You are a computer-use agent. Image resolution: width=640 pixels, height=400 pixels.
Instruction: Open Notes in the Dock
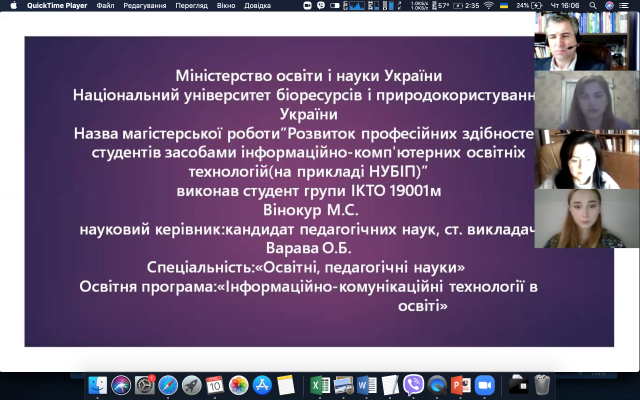coord(285,385)
